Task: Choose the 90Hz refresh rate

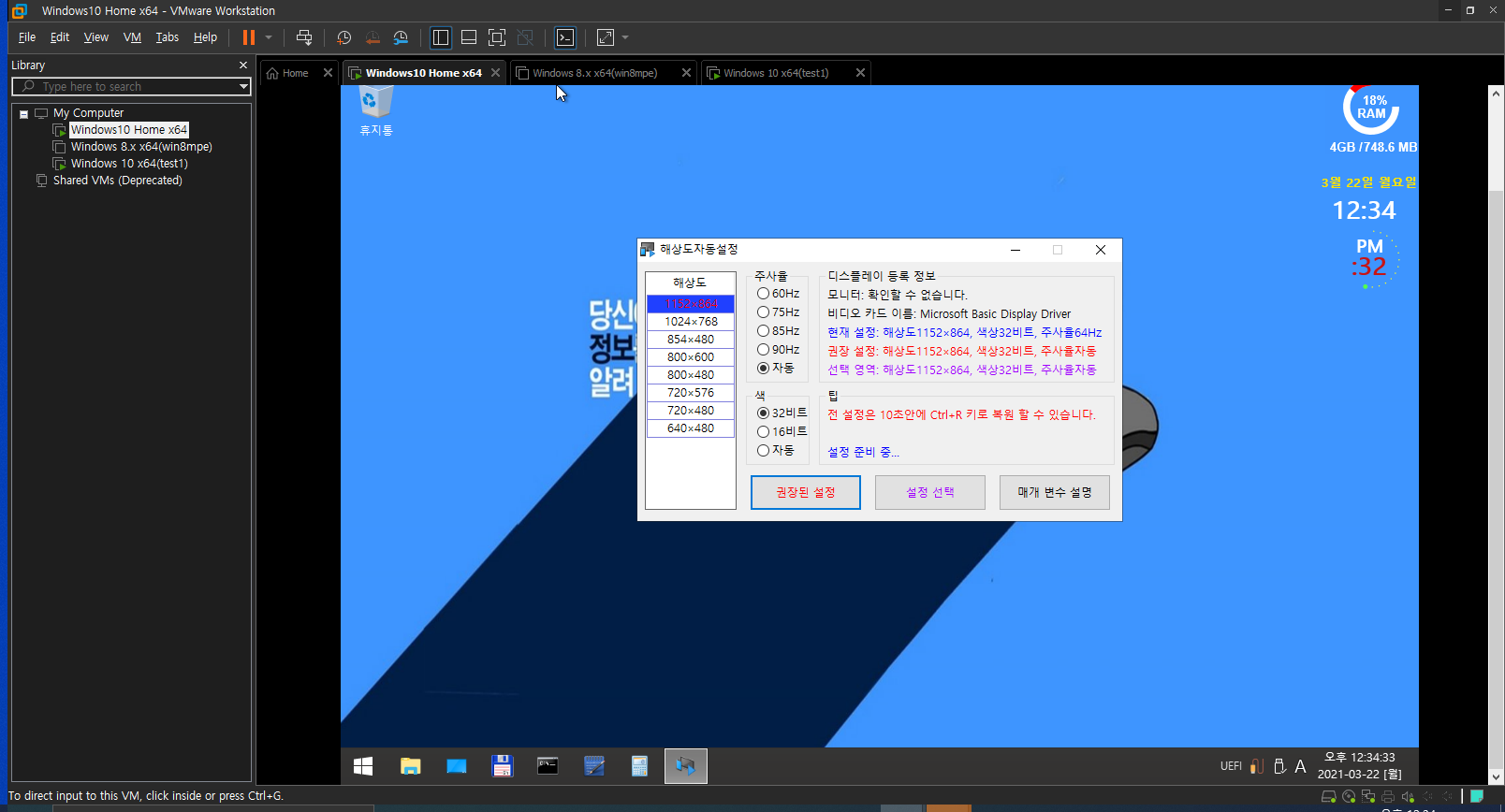Action: pyautogui.click(x=779, y=350)
